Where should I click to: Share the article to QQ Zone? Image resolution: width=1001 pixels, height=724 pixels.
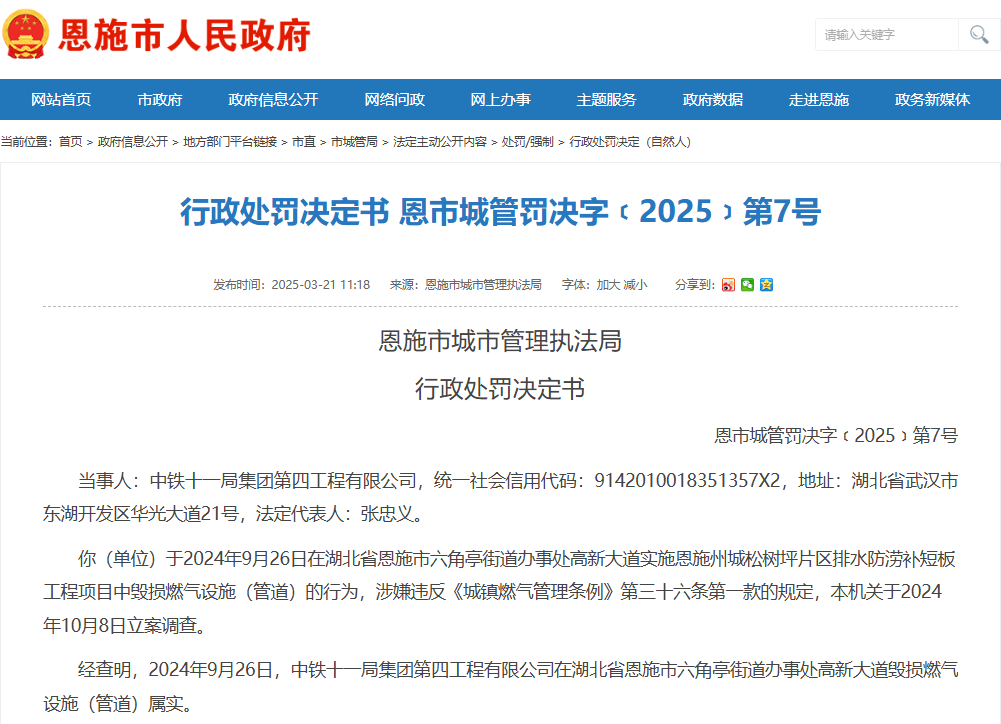coord(766,285)
